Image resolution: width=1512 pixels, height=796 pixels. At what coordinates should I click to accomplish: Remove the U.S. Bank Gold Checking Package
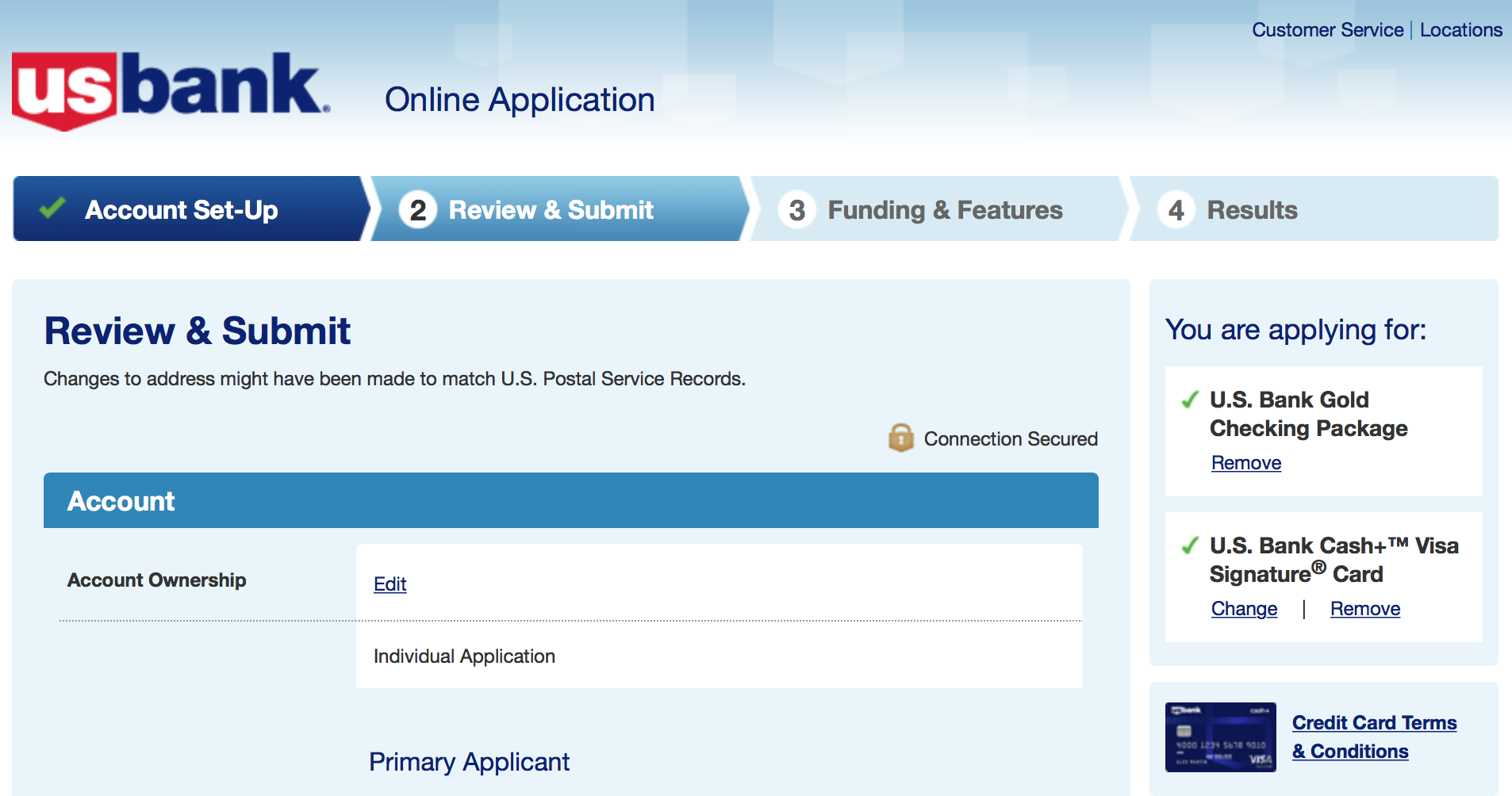[1246, 463]
